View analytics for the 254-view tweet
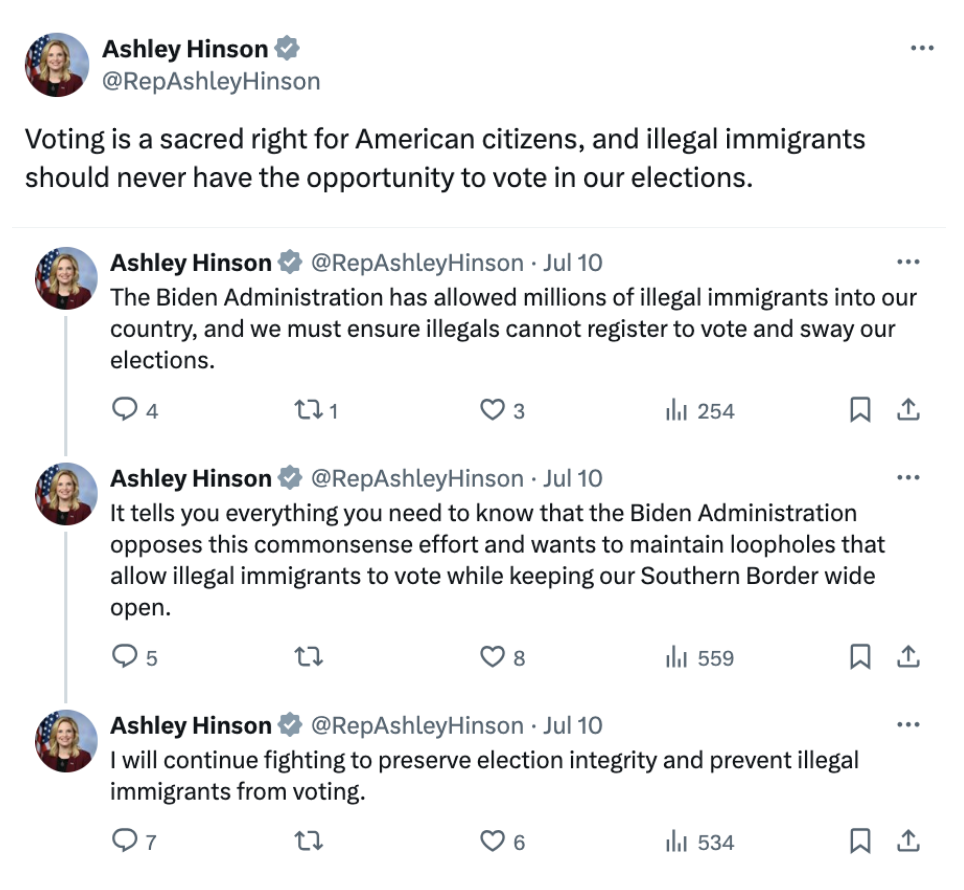 click(699, 410)
